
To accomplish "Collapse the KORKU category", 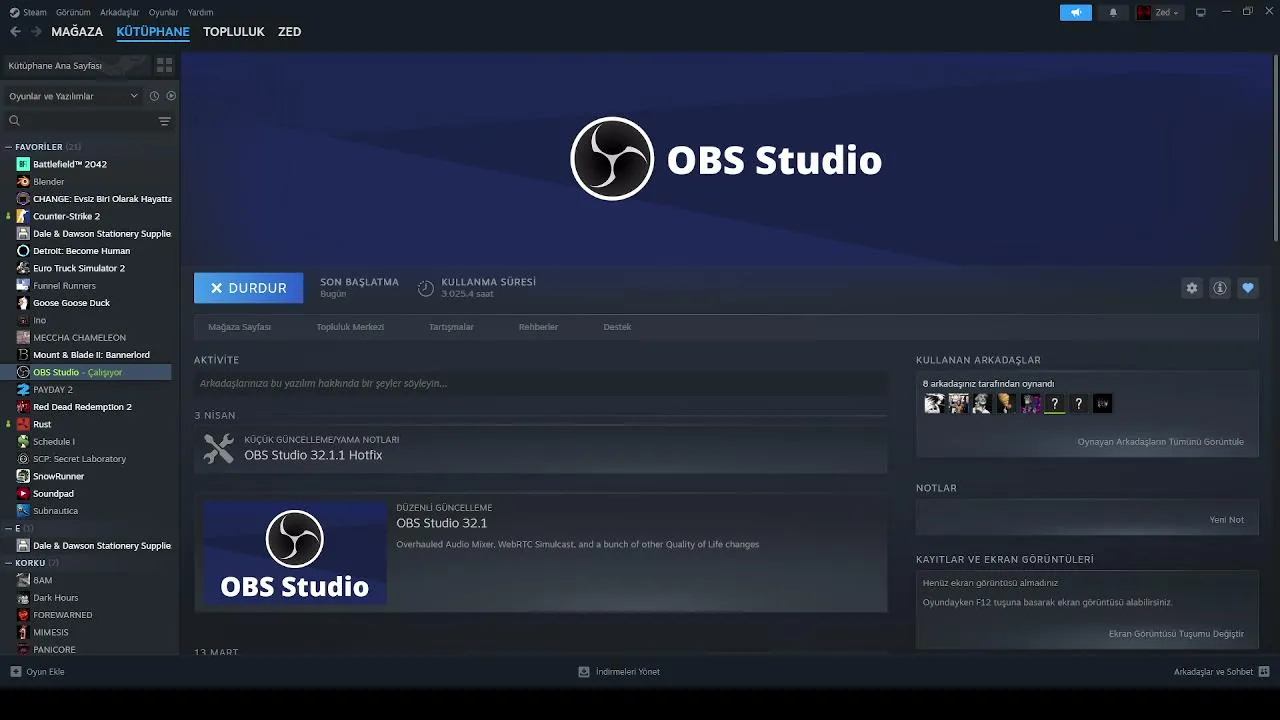I will click(x=9, y=563).
